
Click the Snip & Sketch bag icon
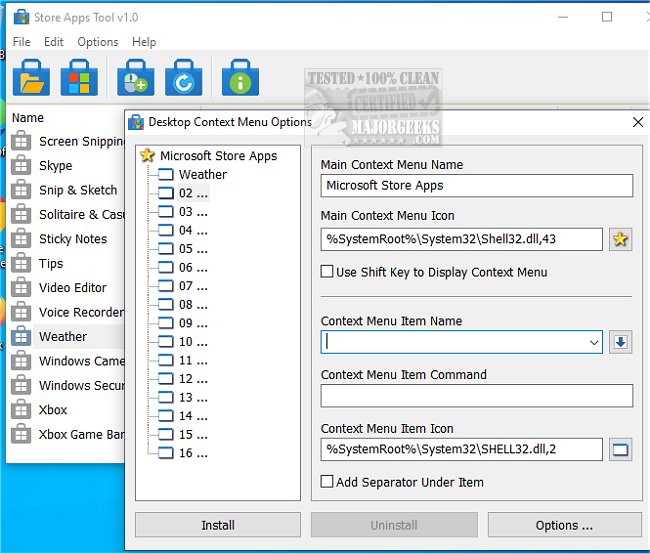pyautogui.click(x=21, y=190)
